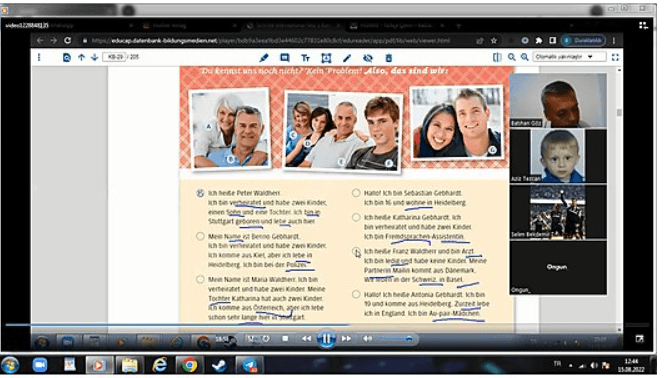This screenshot has width=664, height=378.
Task: Select radio button for Peter Waldherr text
Action: pyautogui.click(x=200, y=193)
